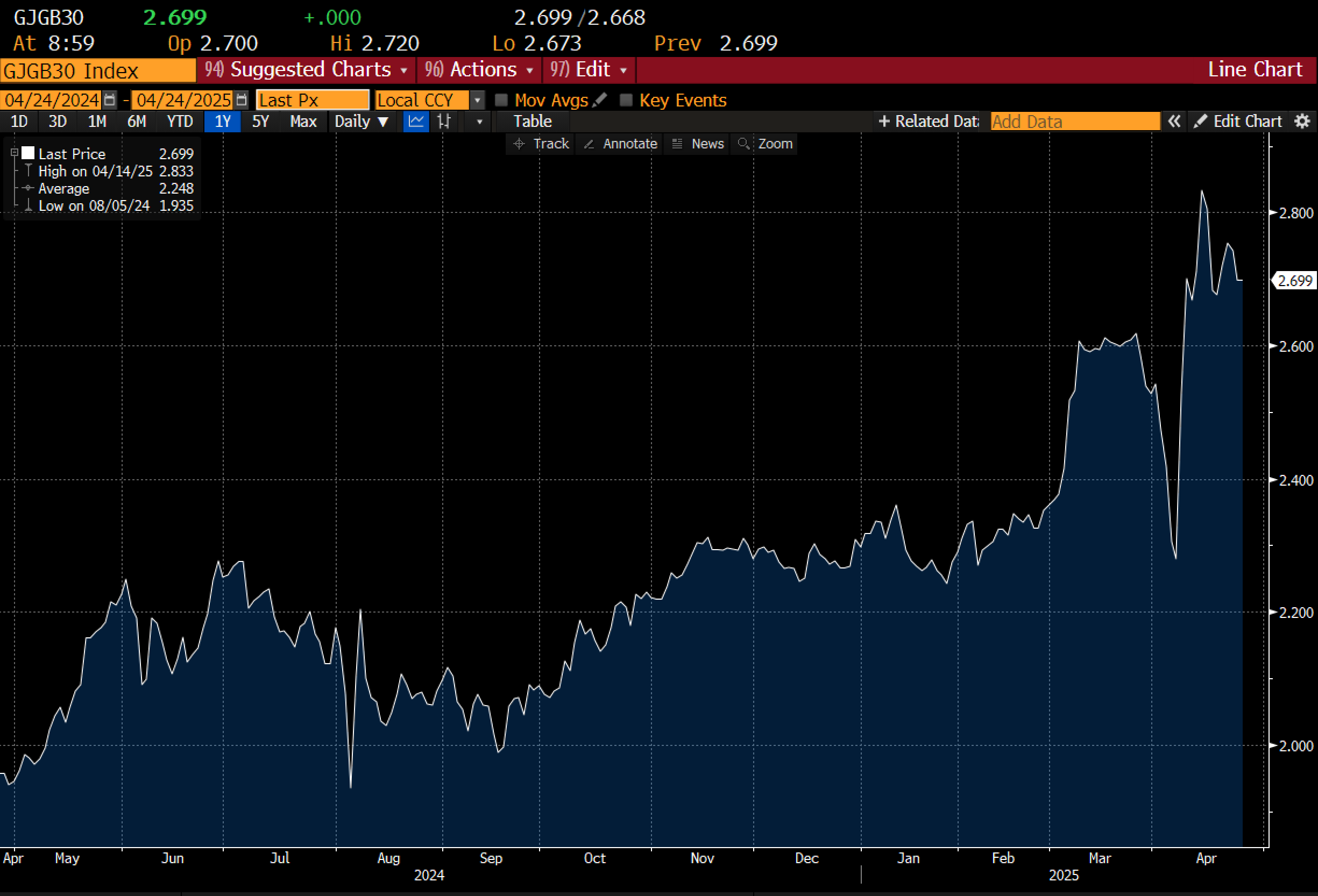Select the 3D range tab
1318x896 pixels.
point(57,122)
